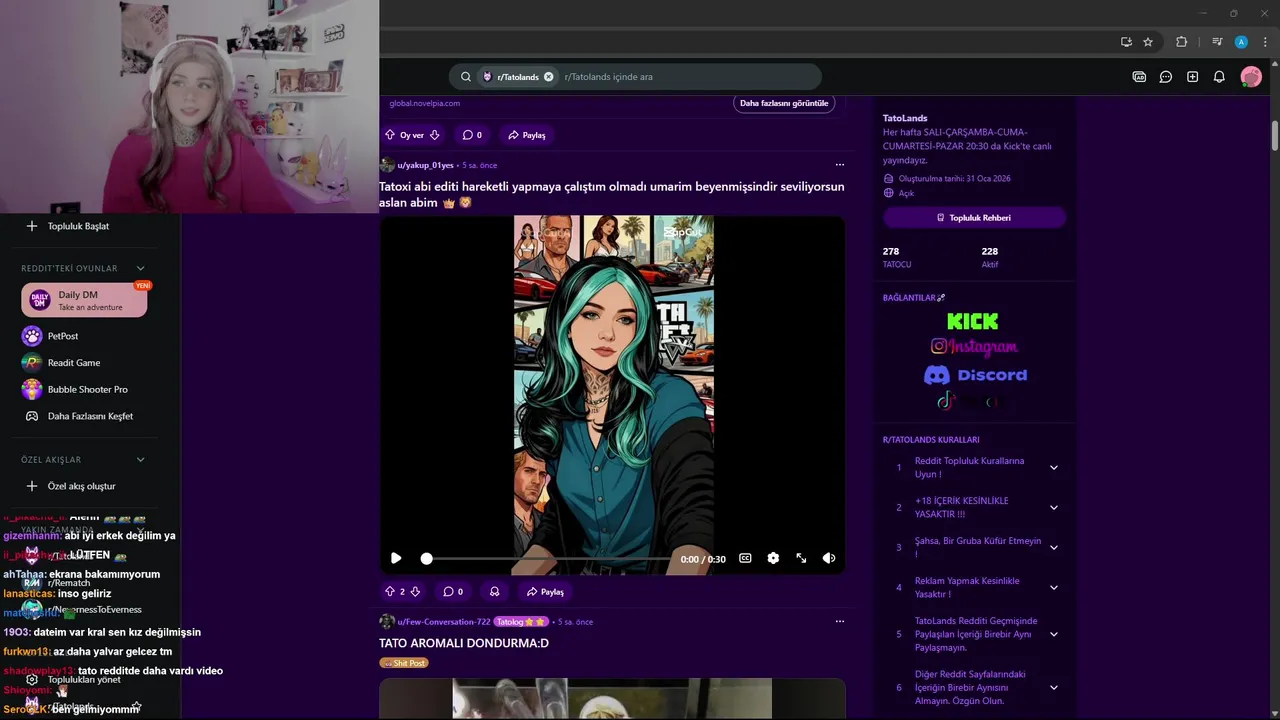
Task: Downvote the yakup_01yes video post
Action: pyautogui.click(x=415, y=592)
